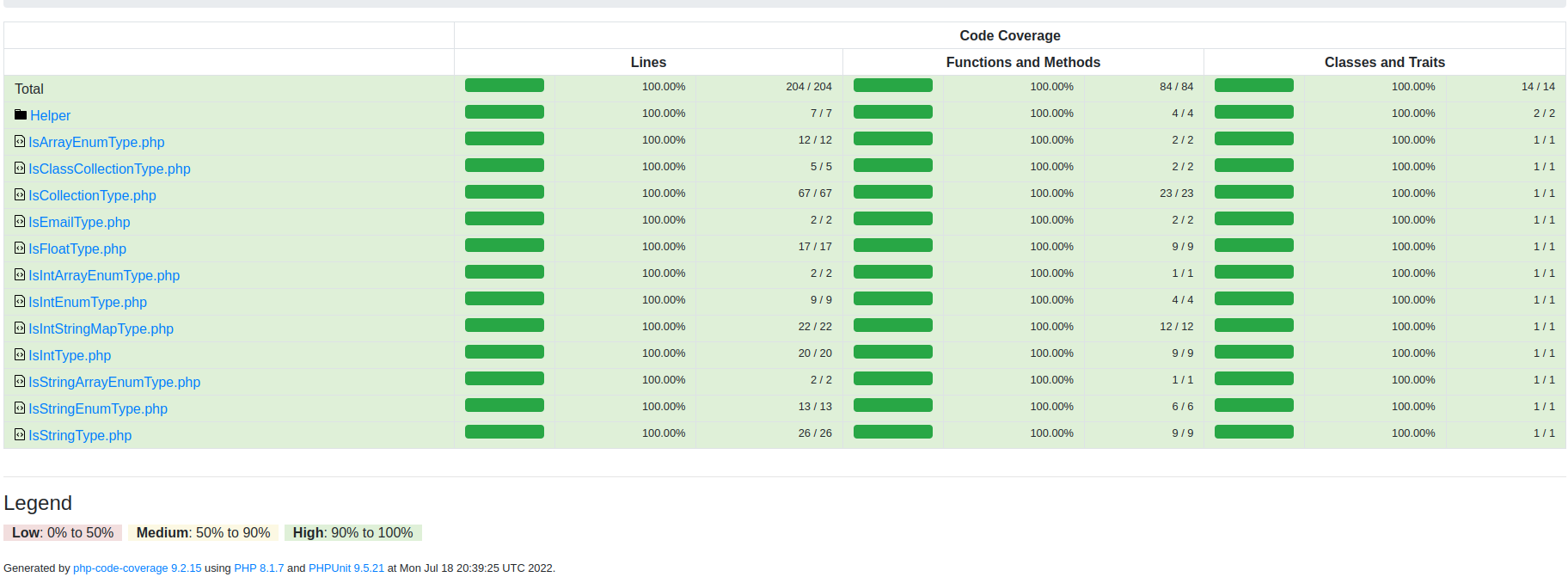Click the folder icon beside Helper
Screen dimensions: 1568x577
[x=21, y=114]
